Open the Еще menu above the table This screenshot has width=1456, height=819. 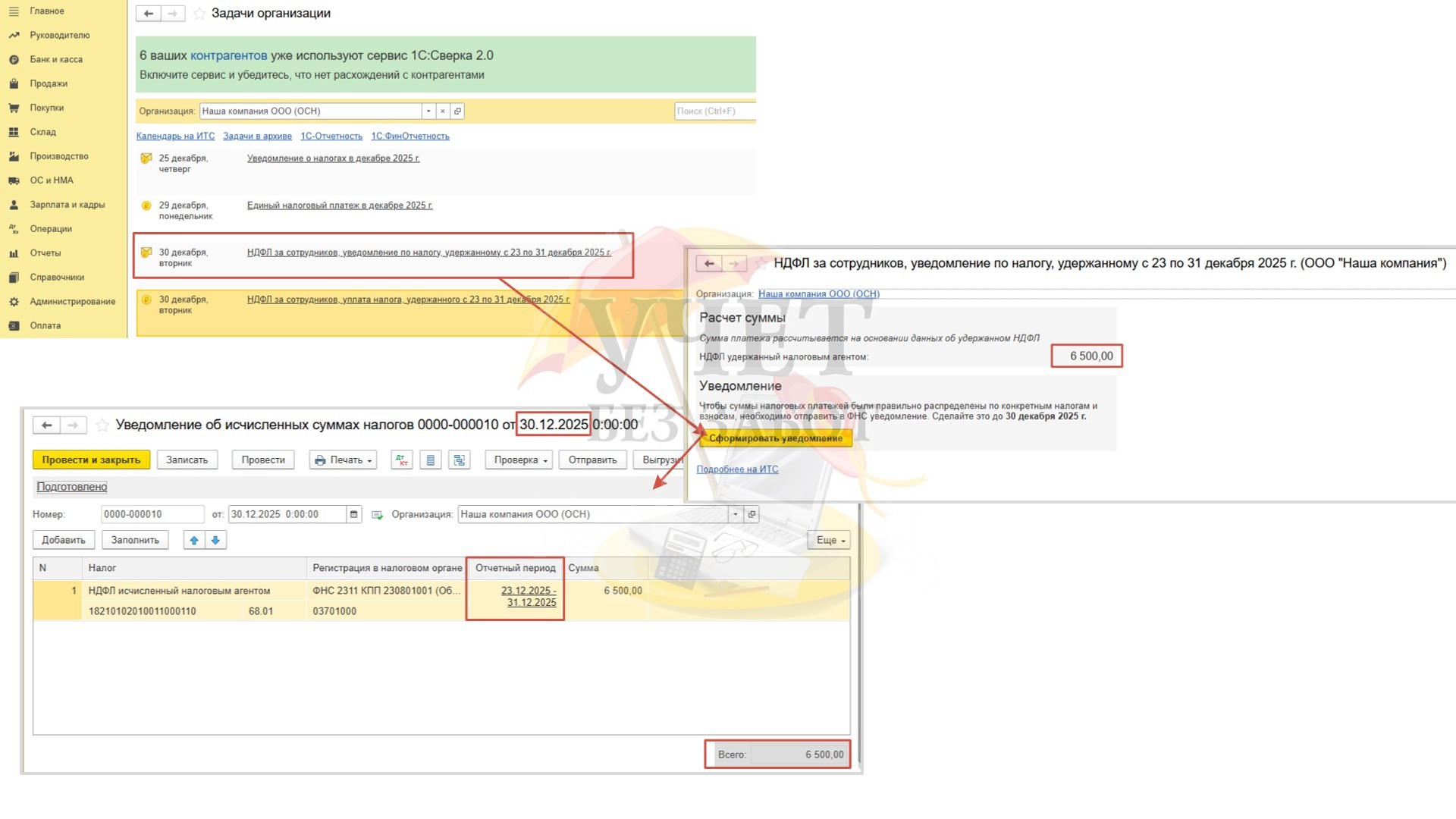(x=829, y=540)
